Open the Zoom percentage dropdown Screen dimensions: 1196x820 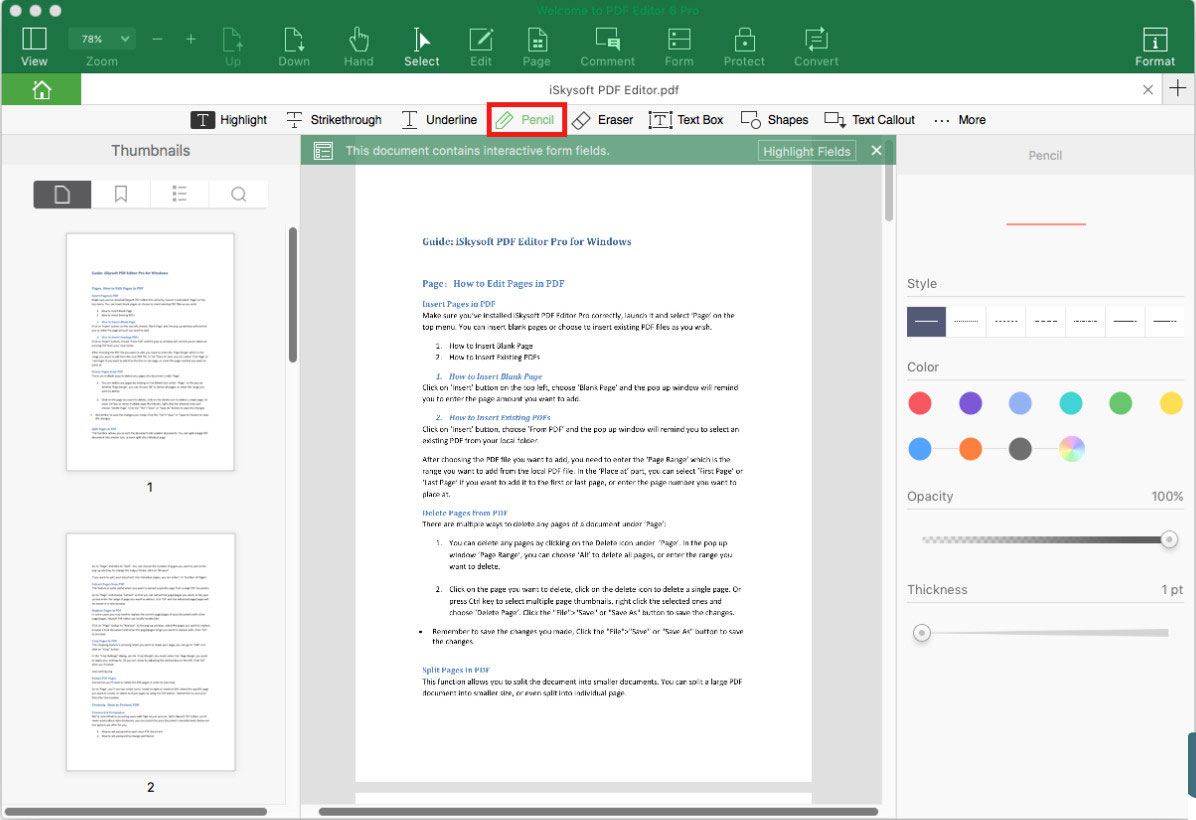(x=101, y=38)
